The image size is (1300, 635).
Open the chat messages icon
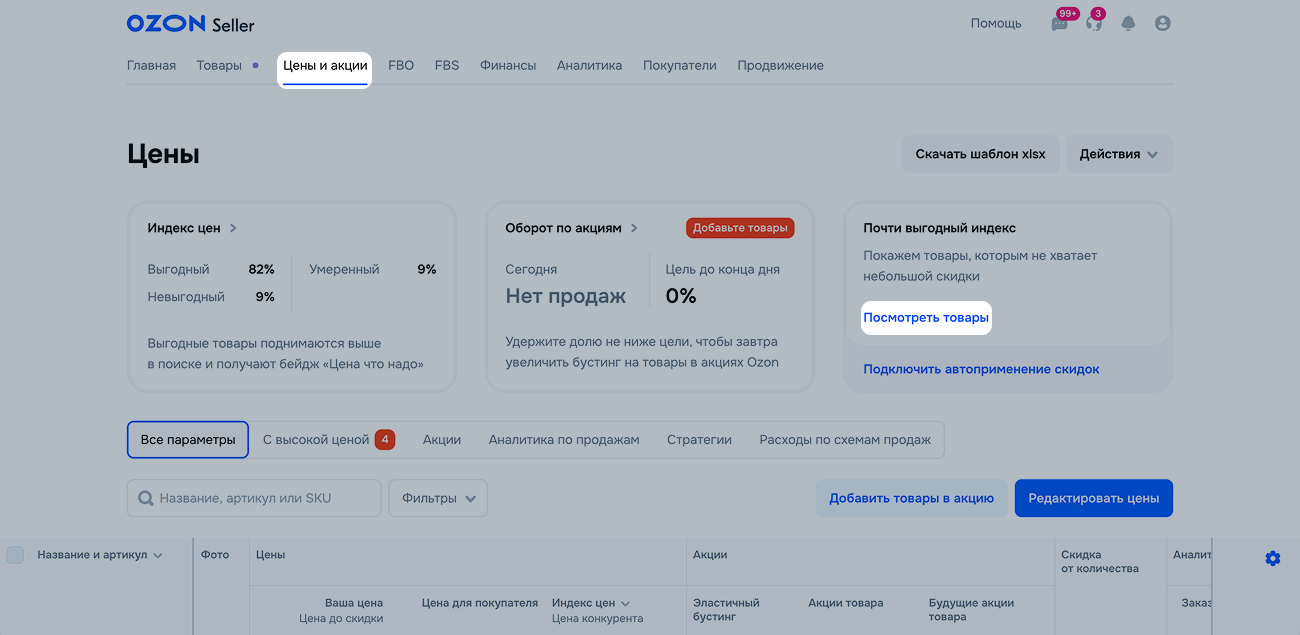(1059, 24)
